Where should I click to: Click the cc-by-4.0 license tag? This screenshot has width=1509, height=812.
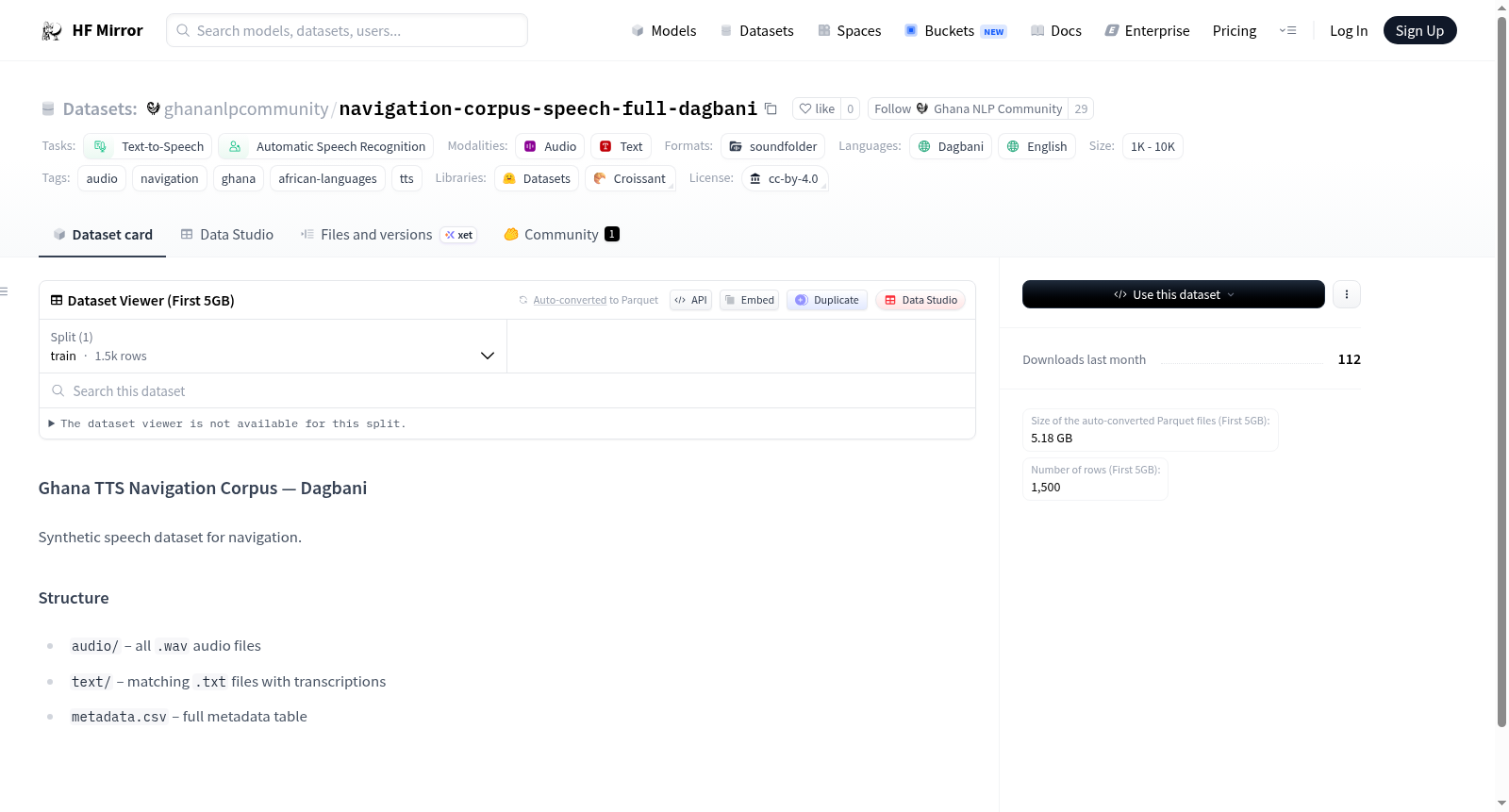pos(785,178)
